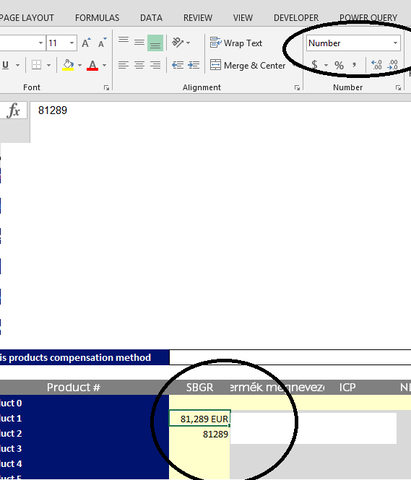Apply cell borders icon
Viewport: 411px width, 480px height.
point(36,65)
